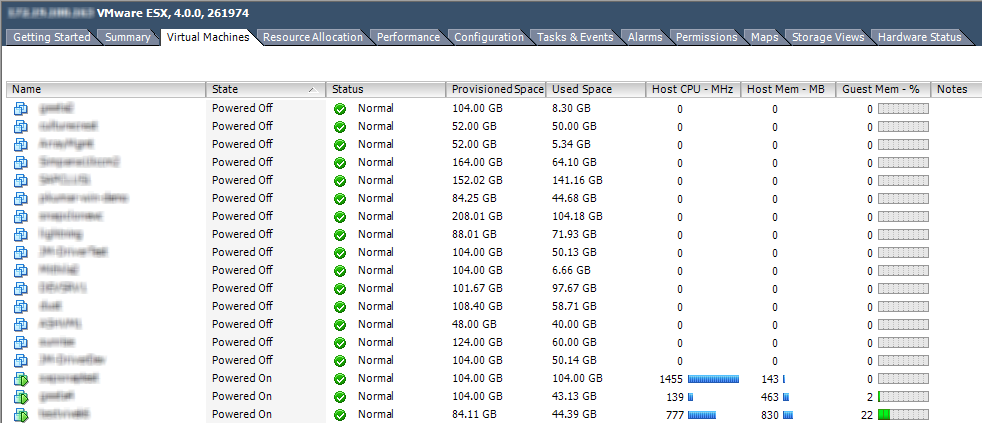The height and width of the screenshot is (423, 982).
Task: Select the powered-on VM icon with 777 MHz CPU
Action: pyautogui.click(x=21, y=415)
